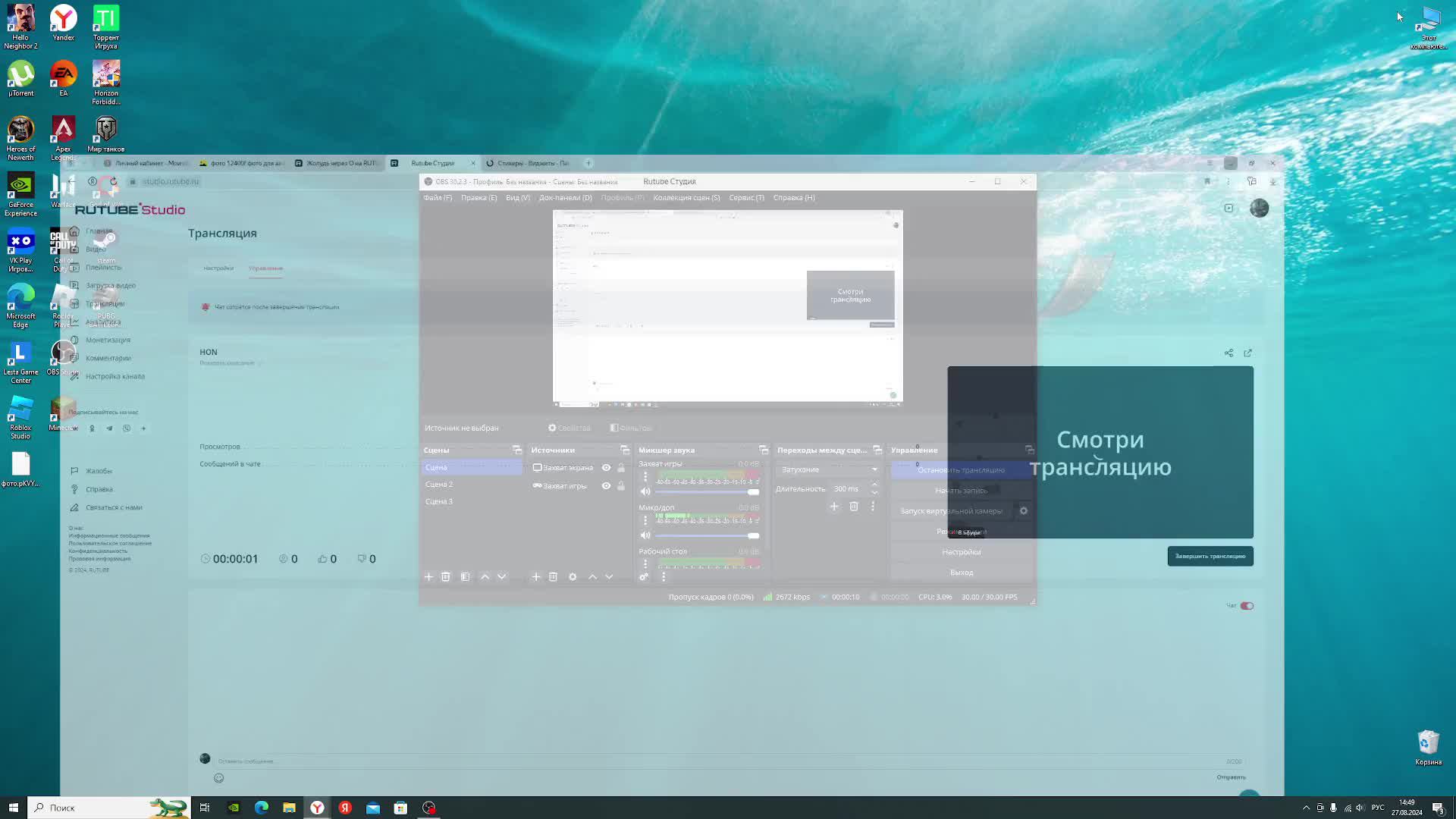Delete selected scene with trash icon
1456x819 pixels.
click(x=446, y=577)
